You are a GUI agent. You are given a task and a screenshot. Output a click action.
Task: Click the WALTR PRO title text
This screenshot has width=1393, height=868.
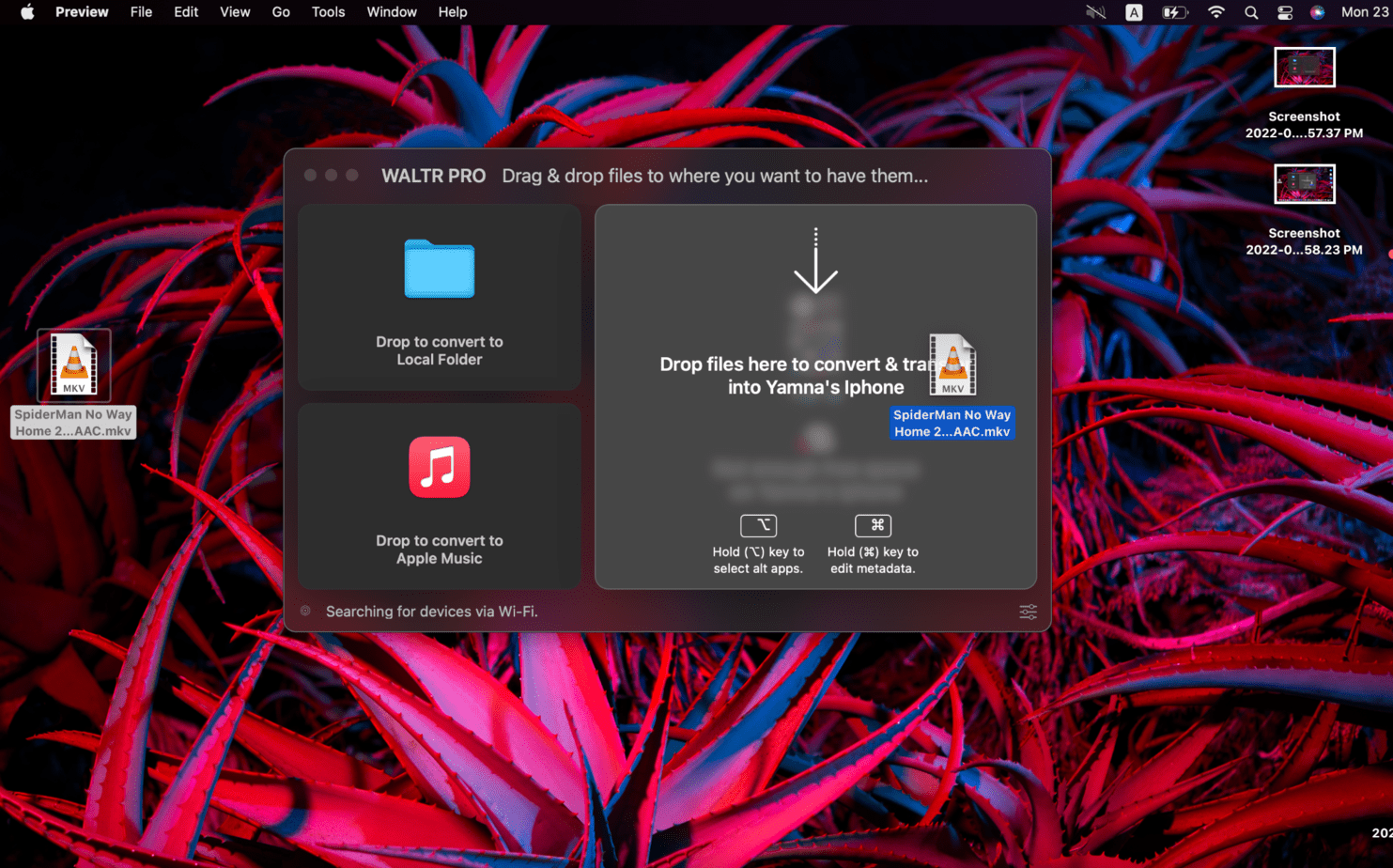tap(433, 176)
